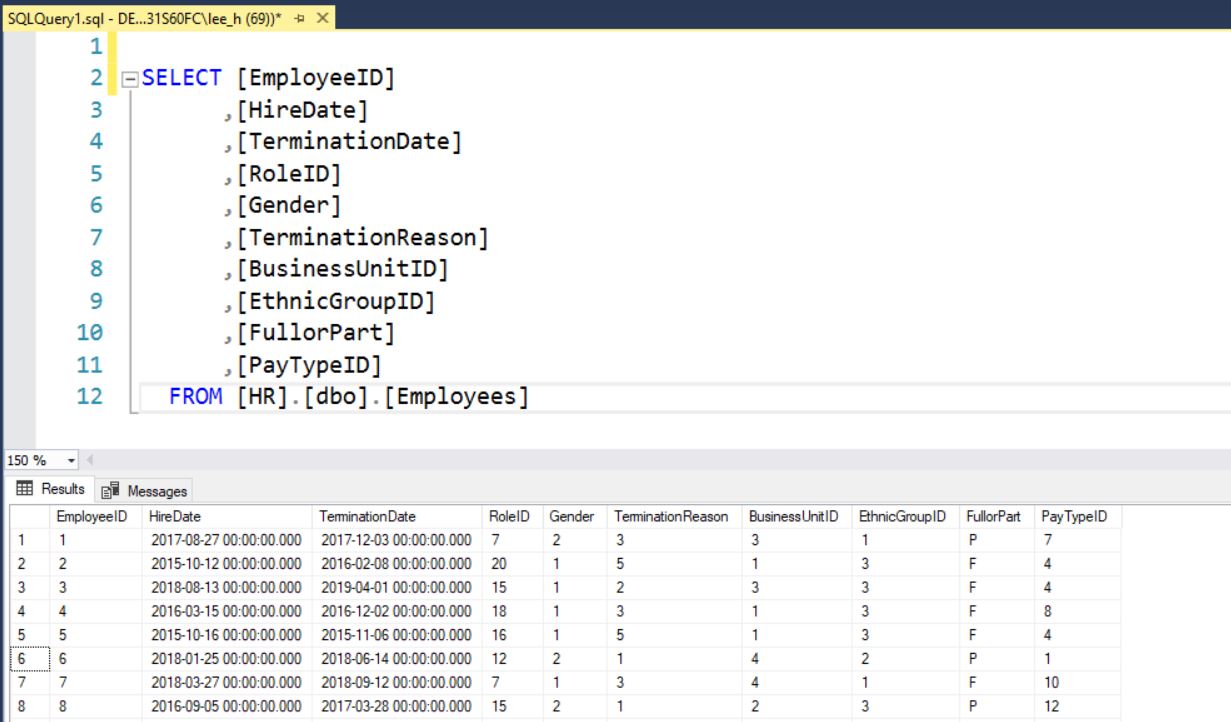Click the TerminationDate column header
This screenshot has height=722, width=1231.
click(x=398, y=517)
